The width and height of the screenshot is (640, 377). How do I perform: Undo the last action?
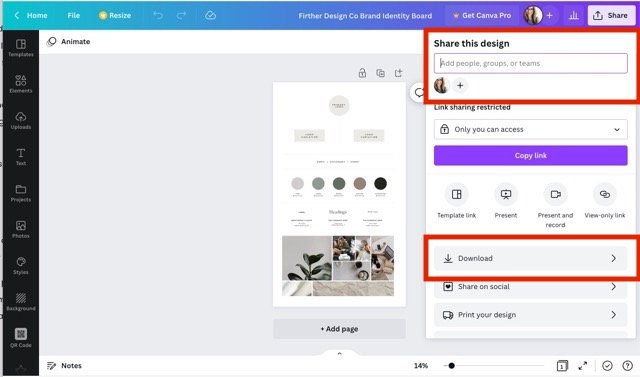tap(158, 16)
